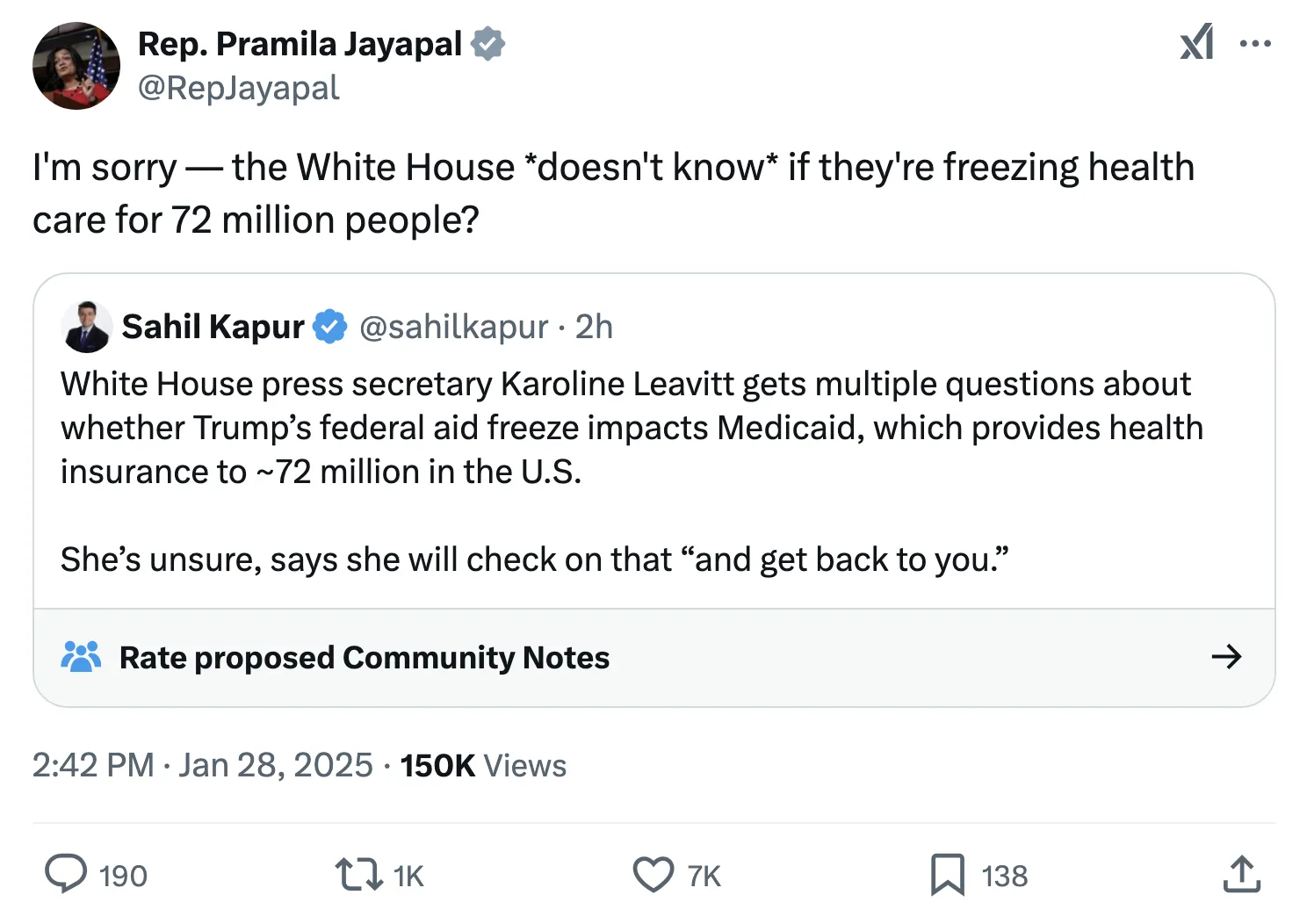The width and height of the screenshot is (1307, 924).
Task: Expand Community Notes with the right arrow
Action: [x=1226, y=657]
